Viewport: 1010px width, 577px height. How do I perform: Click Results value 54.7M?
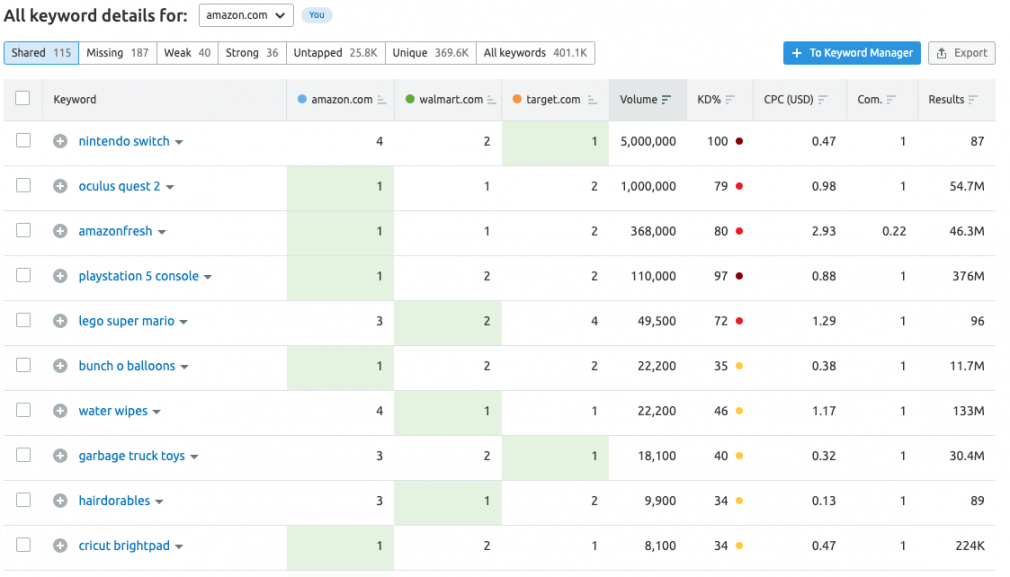tap(967, 186)
